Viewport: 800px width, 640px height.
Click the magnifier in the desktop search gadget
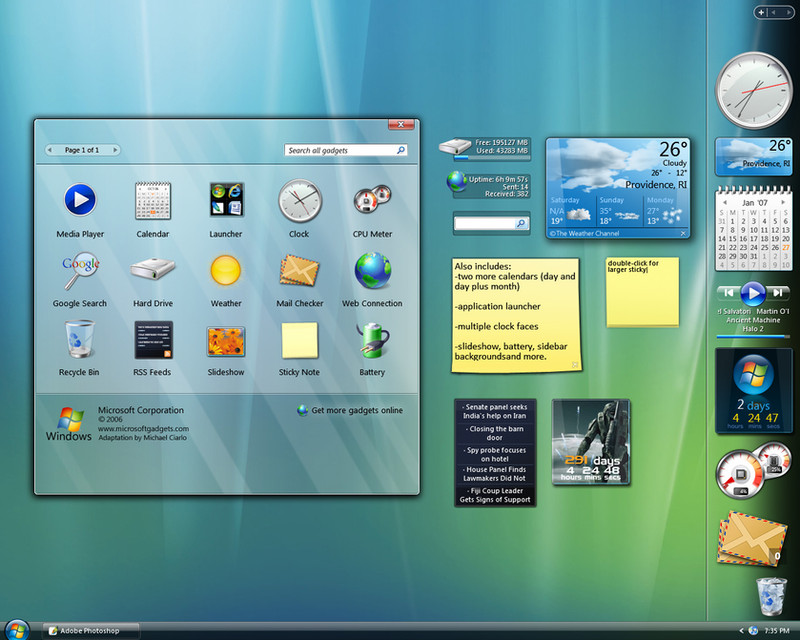[521, 224]
